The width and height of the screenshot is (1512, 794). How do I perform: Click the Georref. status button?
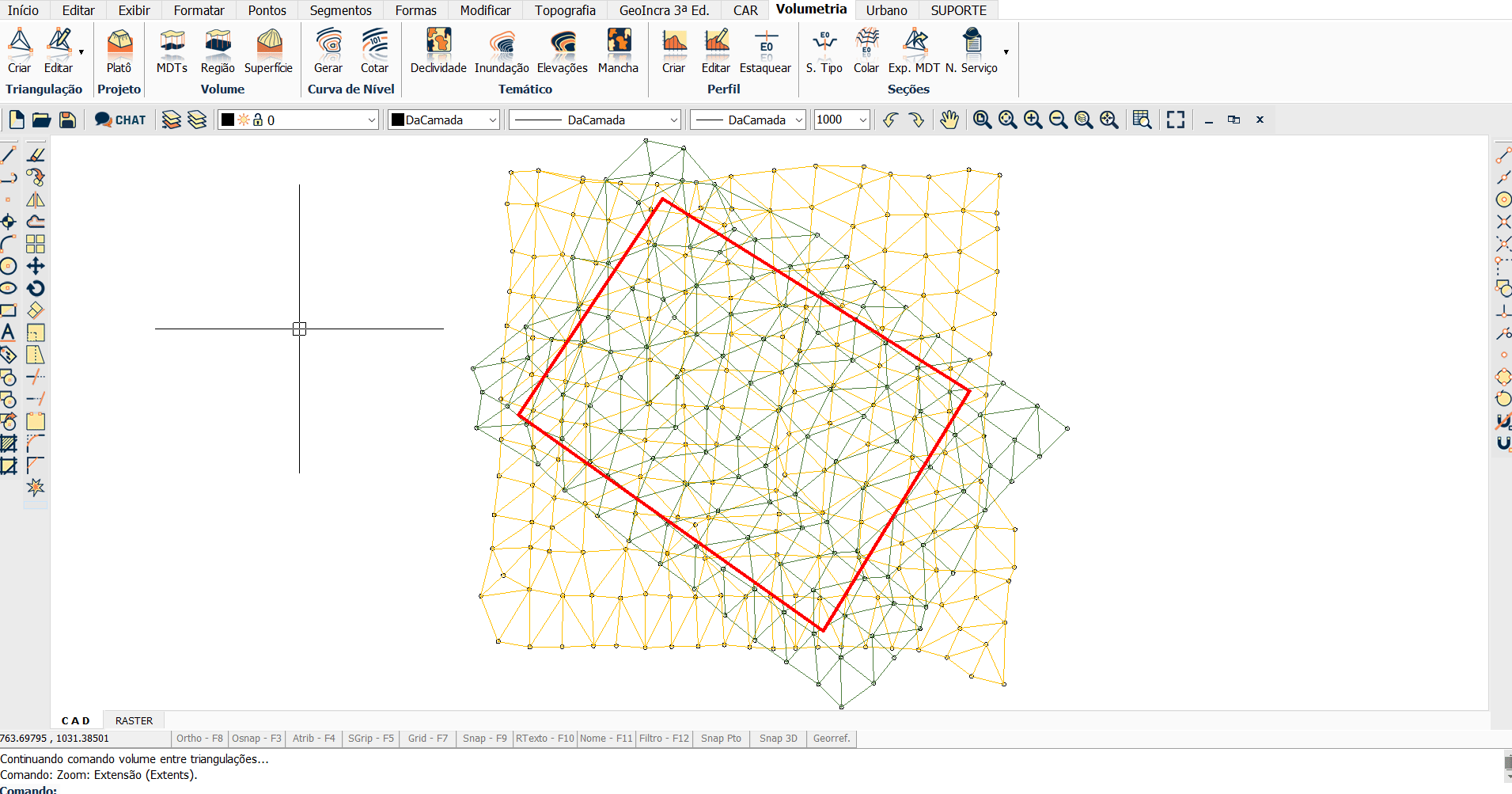pos(832,739)
